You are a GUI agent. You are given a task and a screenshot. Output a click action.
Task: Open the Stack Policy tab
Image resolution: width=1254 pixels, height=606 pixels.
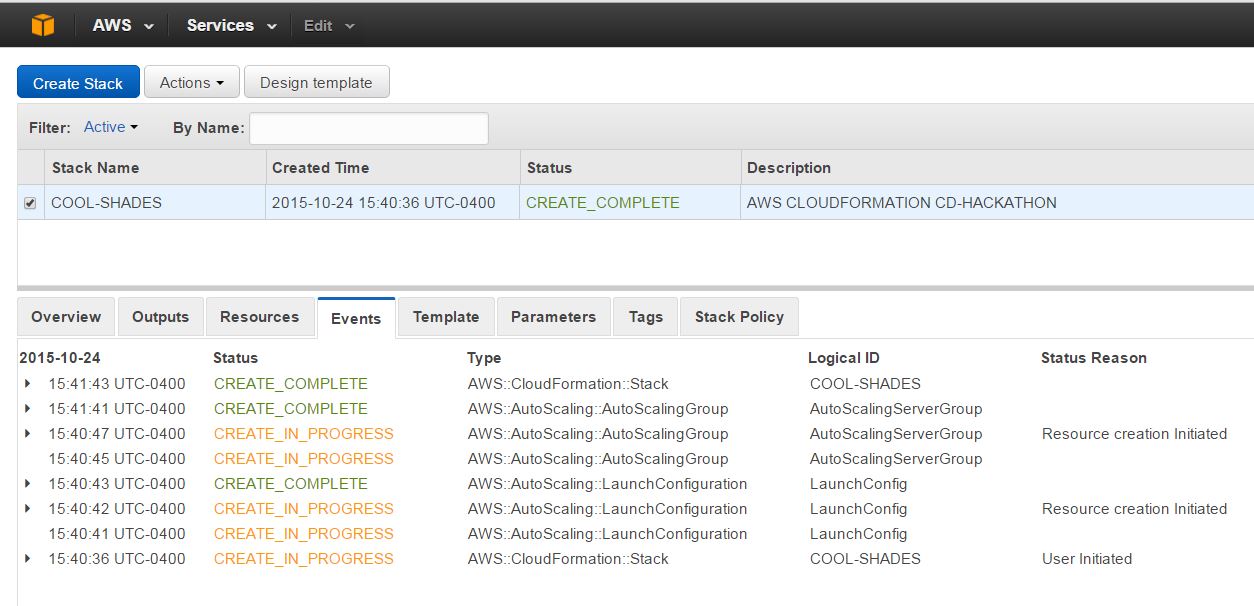point(739,317)
